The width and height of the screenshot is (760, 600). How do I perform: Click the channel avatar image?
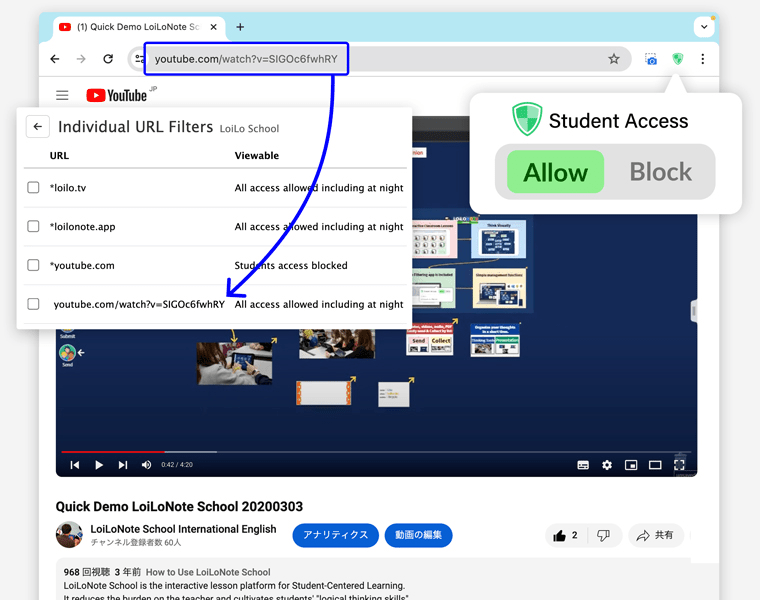[69, 535]
